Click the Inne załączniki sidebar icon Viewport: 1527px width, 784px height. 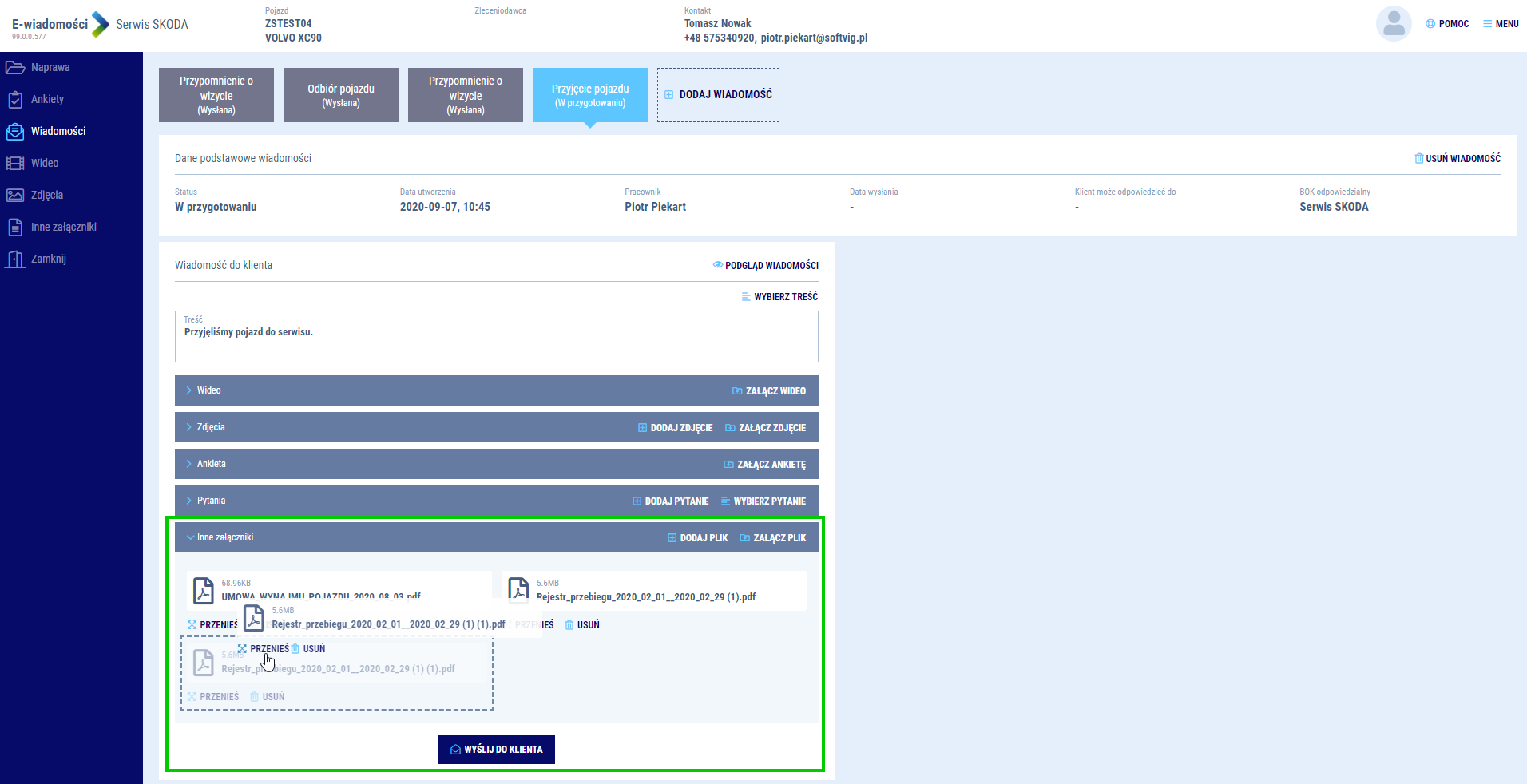(x=15, y=228)
